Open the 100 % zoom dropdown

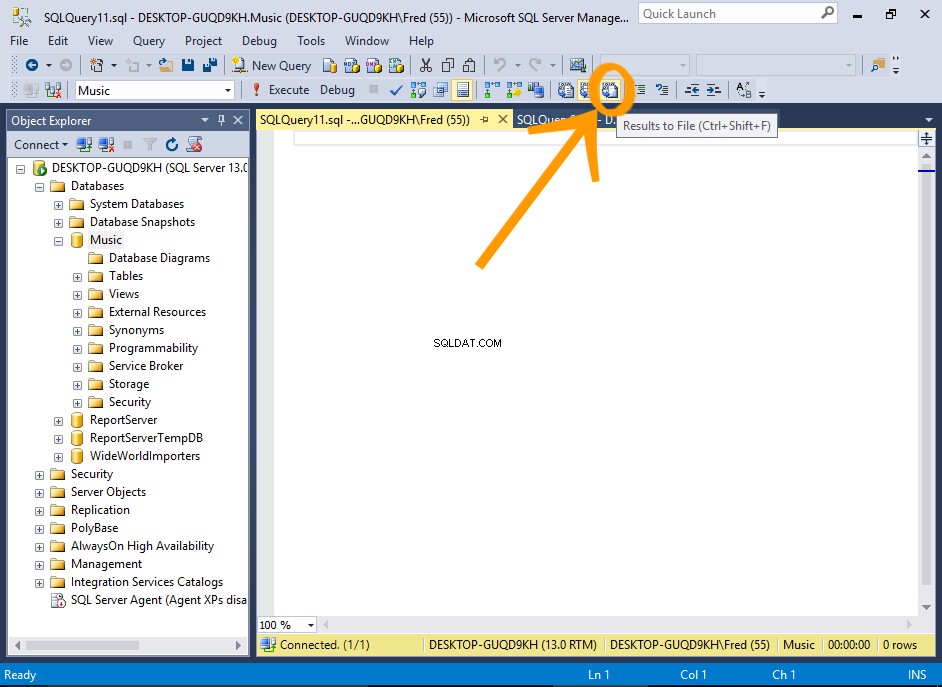coord(311,625)
